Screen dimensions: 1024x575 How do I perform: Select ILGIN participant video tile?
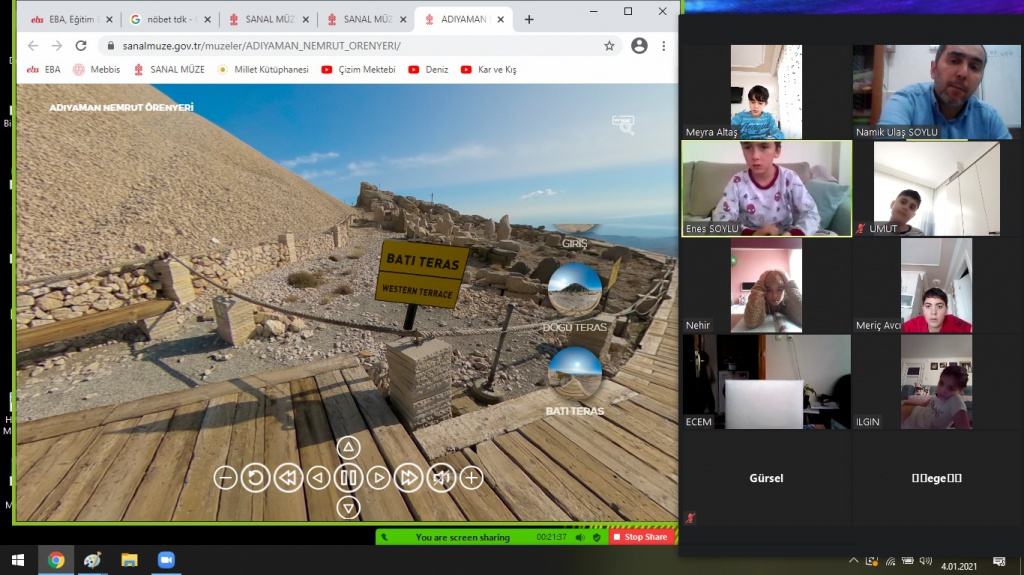click(936, 382)
